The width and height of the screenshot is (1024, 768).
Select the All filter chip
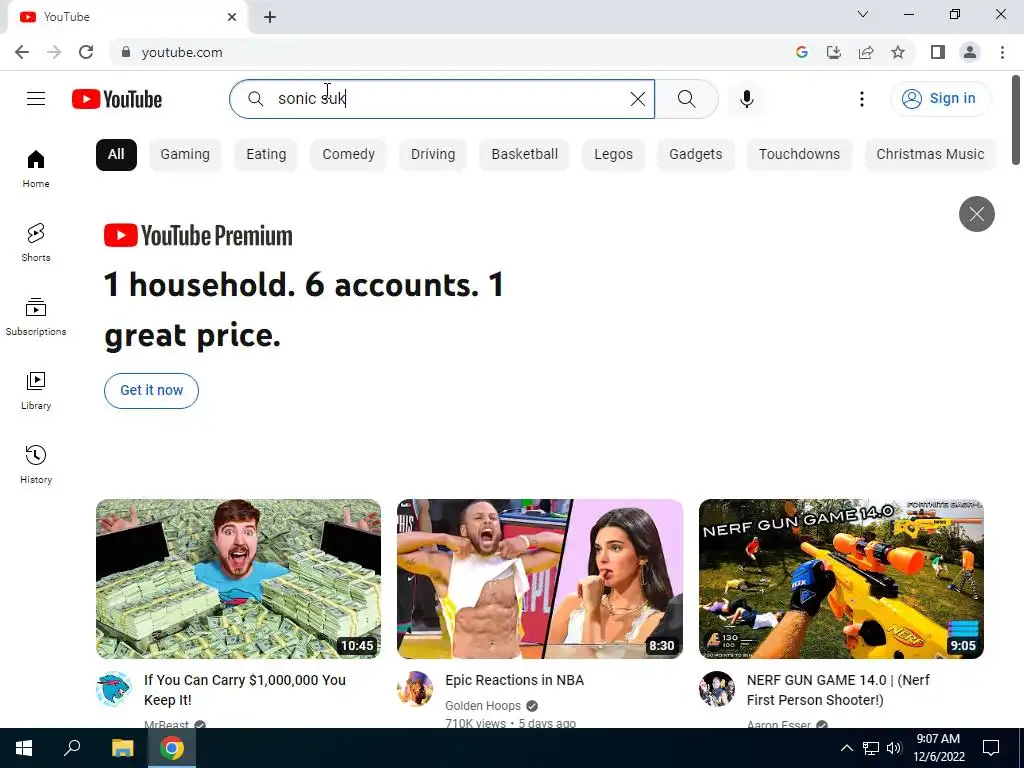[116, 155]
